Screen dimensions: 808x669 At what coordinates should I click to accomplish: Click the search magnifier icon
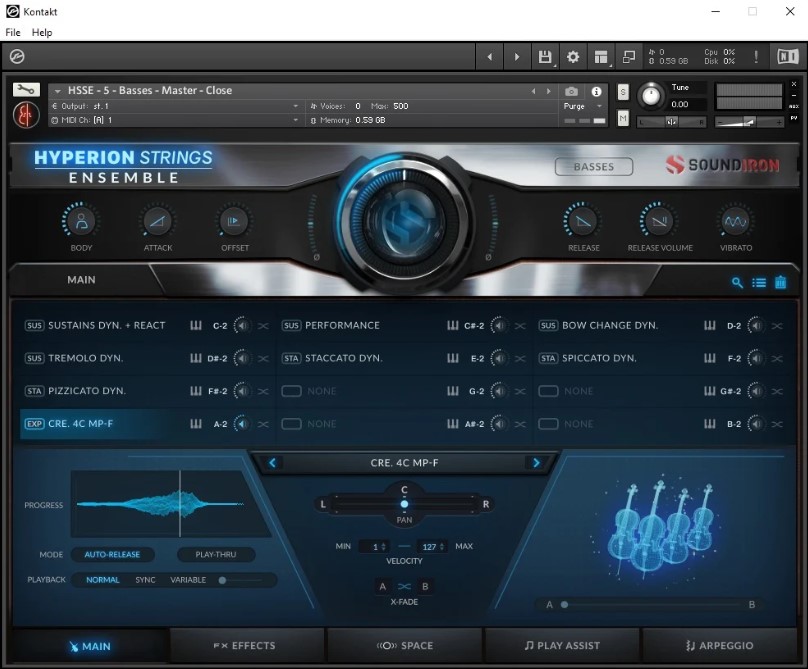coord(737,282)
